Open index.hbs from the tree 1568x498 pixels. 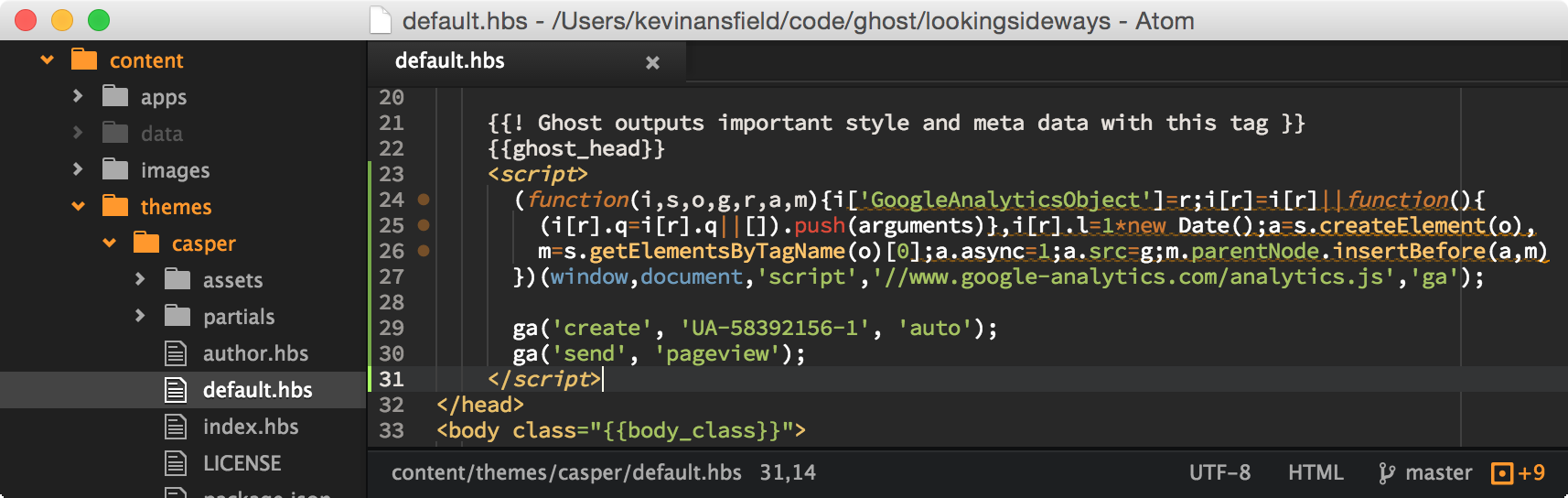[x=251, y=427]
